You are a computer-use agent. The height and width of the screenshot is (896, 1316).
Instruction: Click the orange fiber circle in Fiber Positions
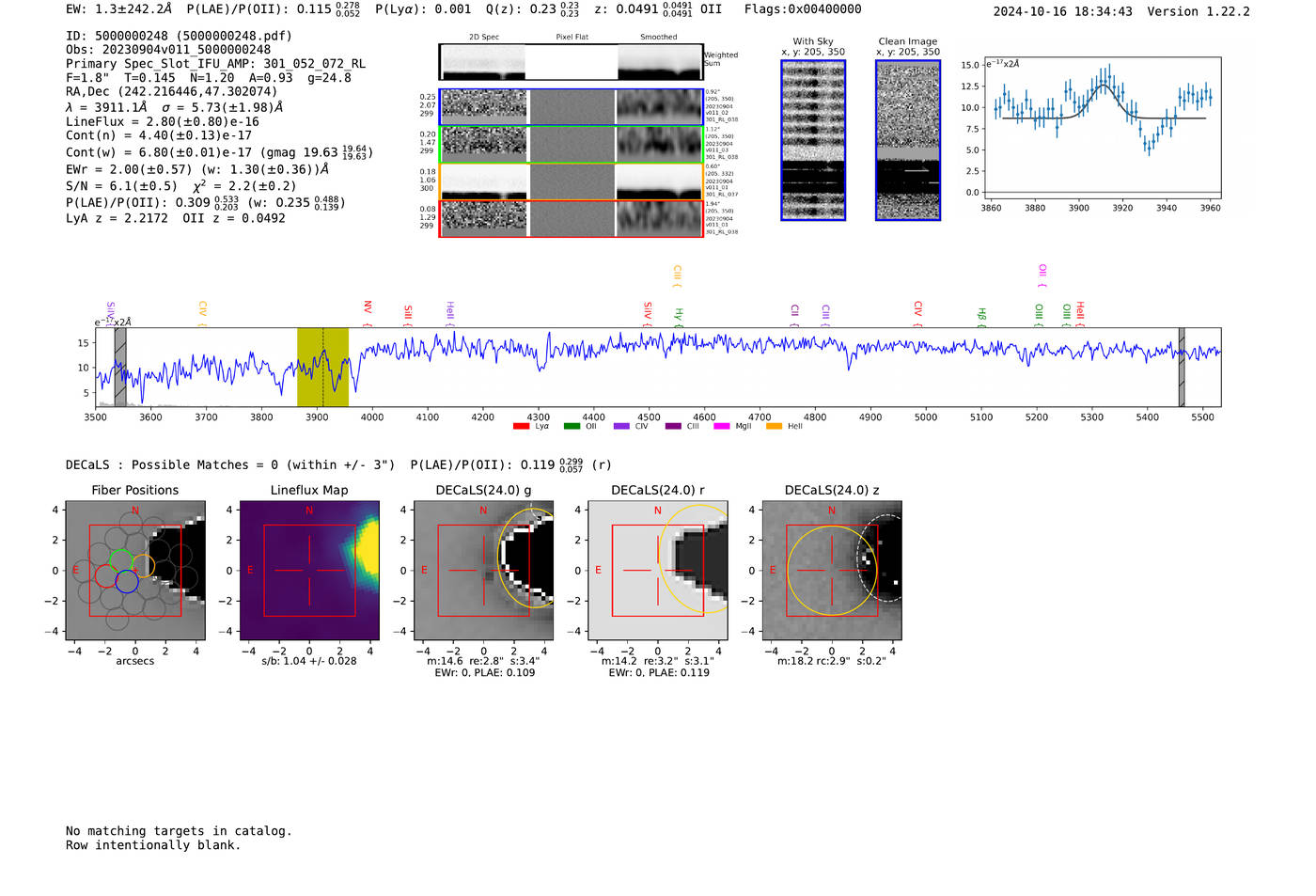pos(144,566)
